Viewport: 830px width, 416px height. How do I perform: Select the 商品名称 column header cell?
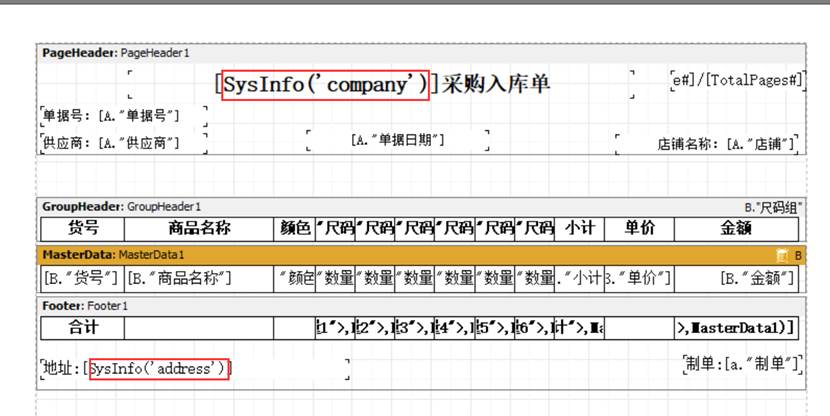[199, 228]
